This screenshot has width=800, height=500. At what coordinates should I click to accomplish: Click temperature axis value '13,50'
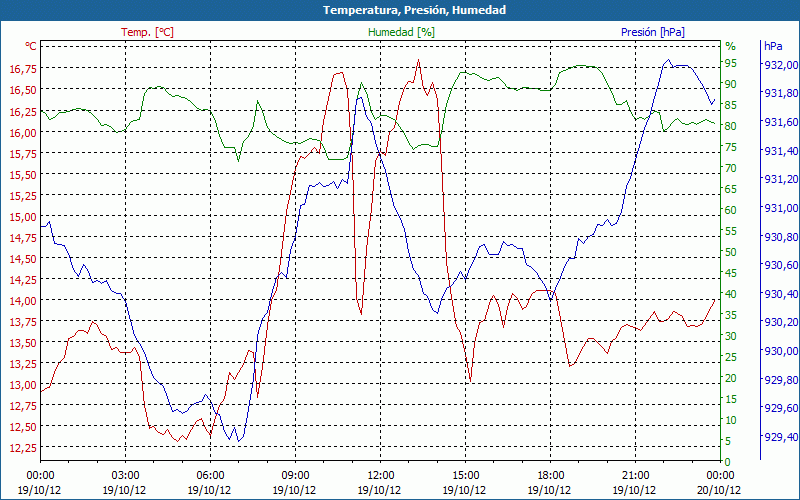point(23,342)
